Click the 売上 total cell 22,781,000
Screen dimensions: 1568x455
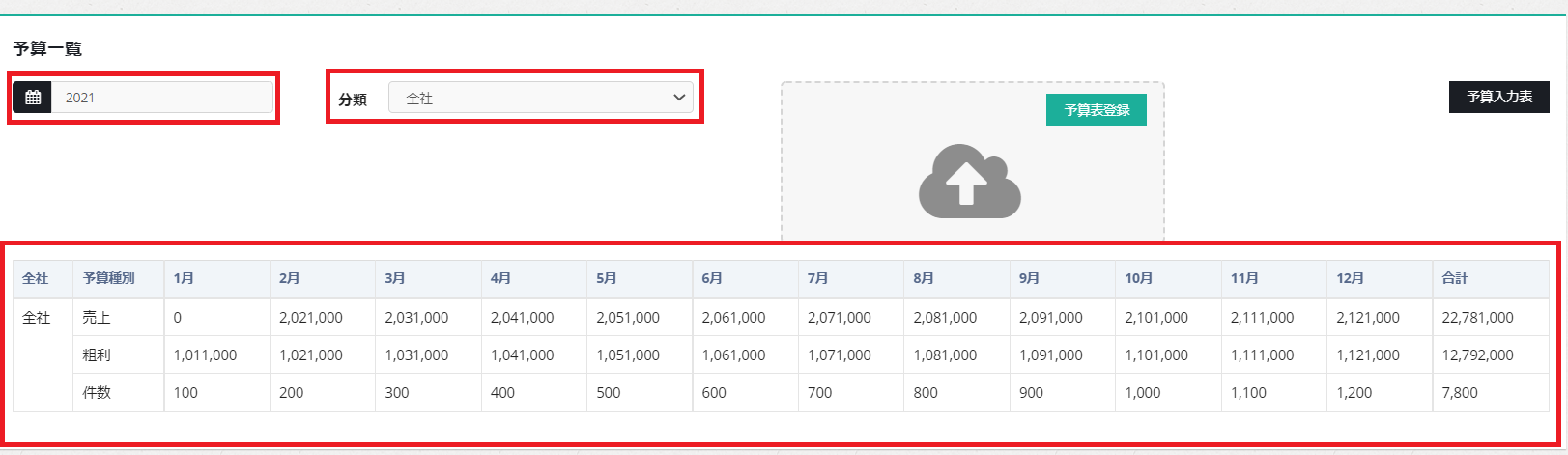[1477, 317]
